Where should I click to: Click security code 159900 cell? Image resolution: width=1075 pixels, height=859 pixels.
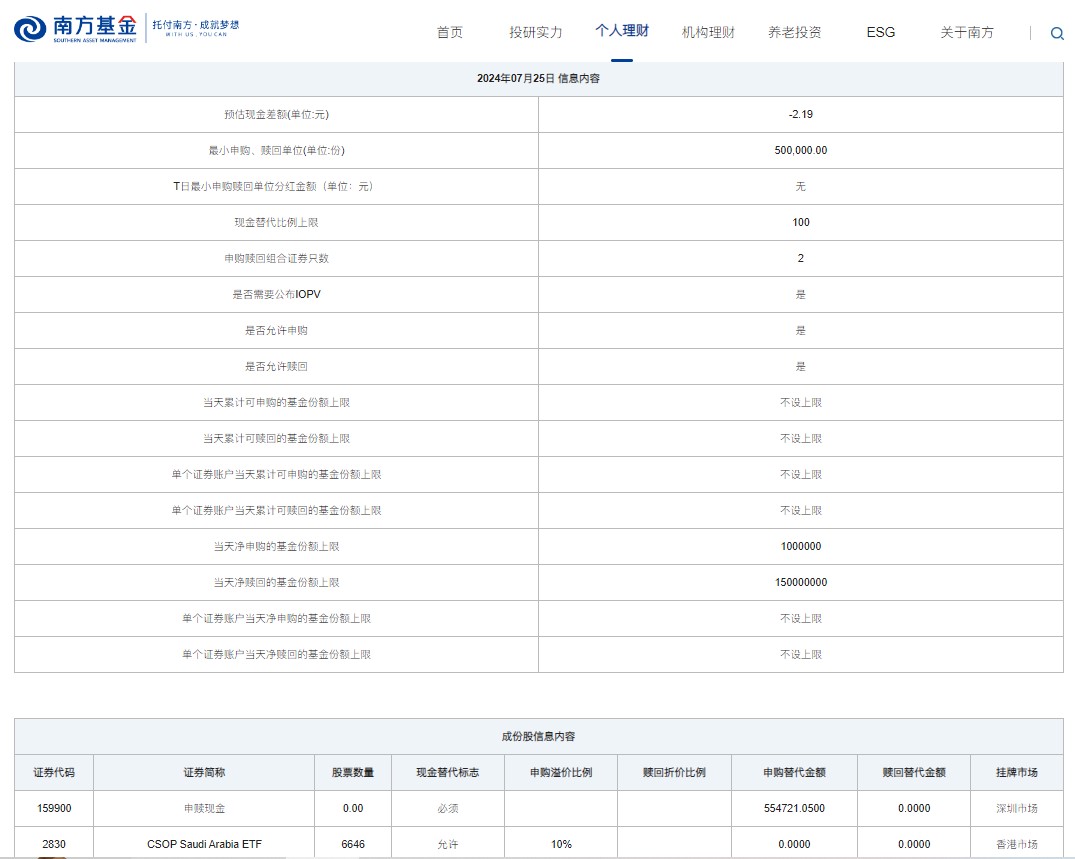click(54, 808)
